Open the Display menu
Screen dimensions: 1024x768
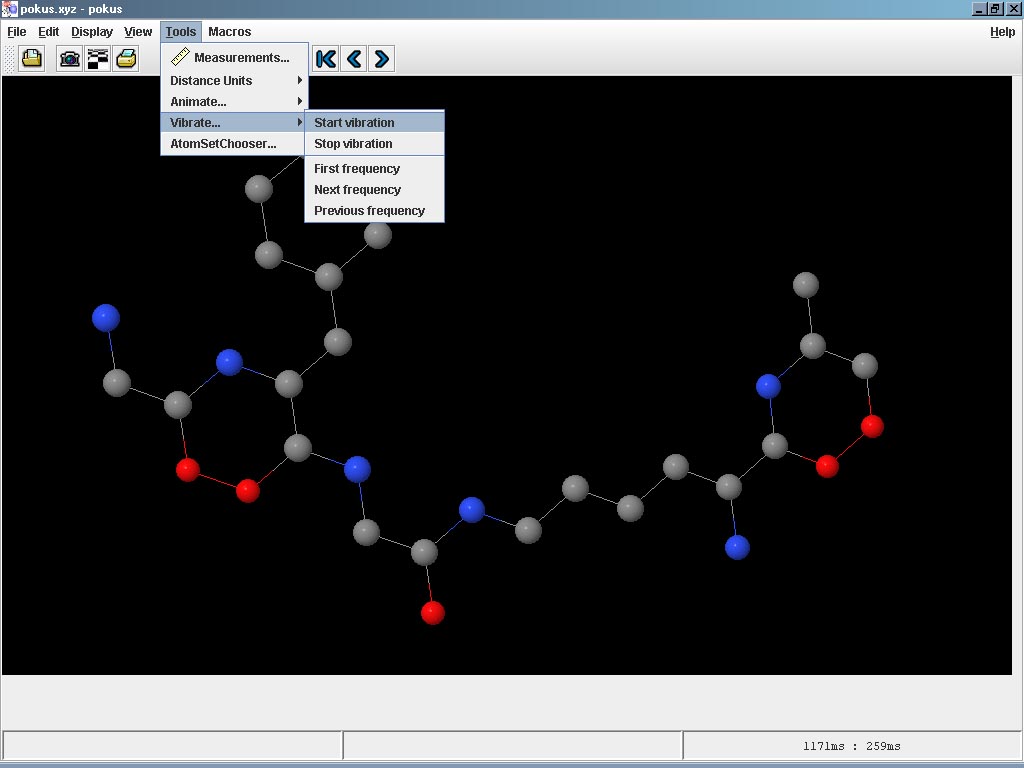click(x=92, y=31)
